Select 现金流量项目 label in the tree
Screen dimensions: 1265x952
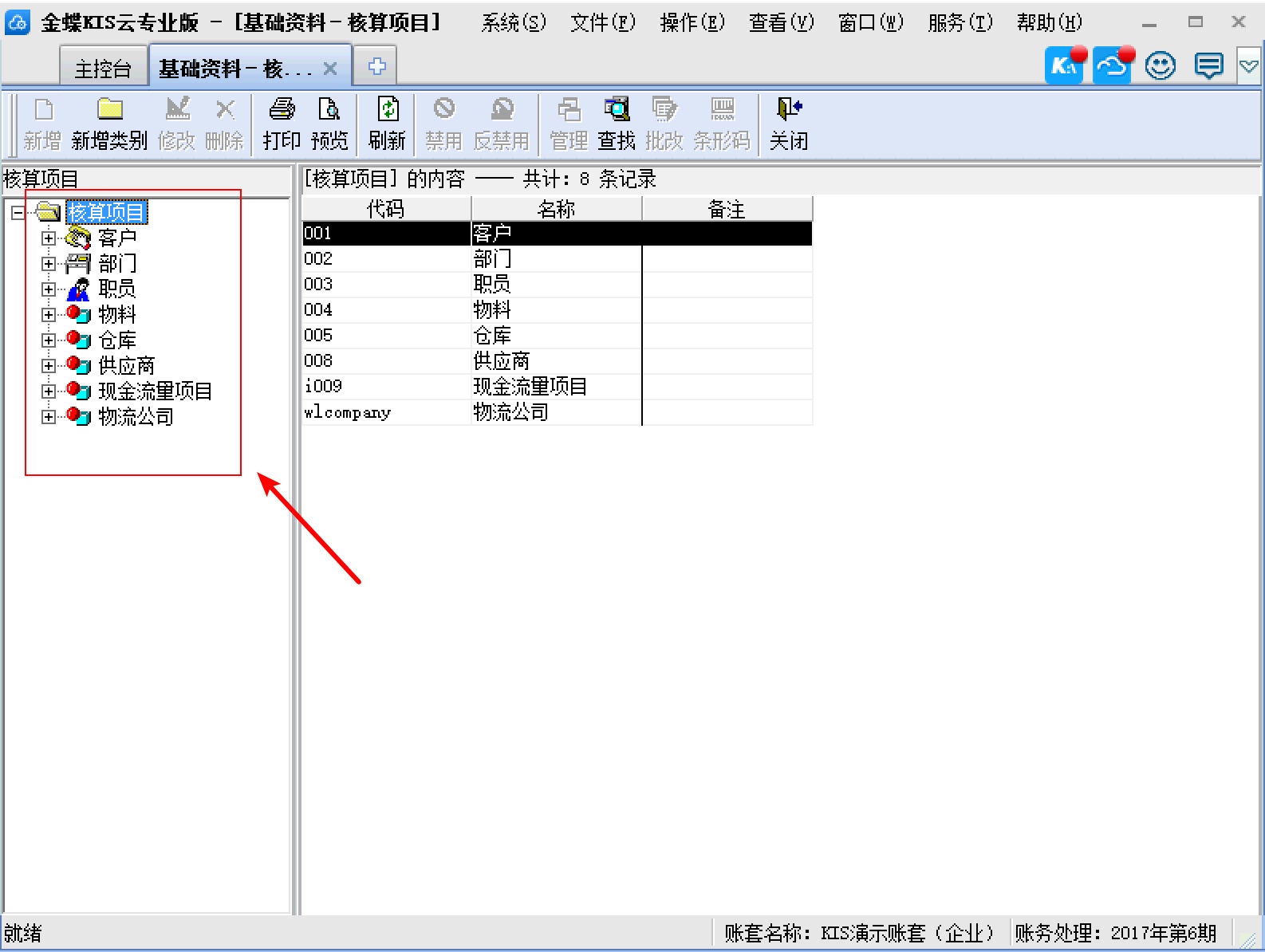point(156,391)
